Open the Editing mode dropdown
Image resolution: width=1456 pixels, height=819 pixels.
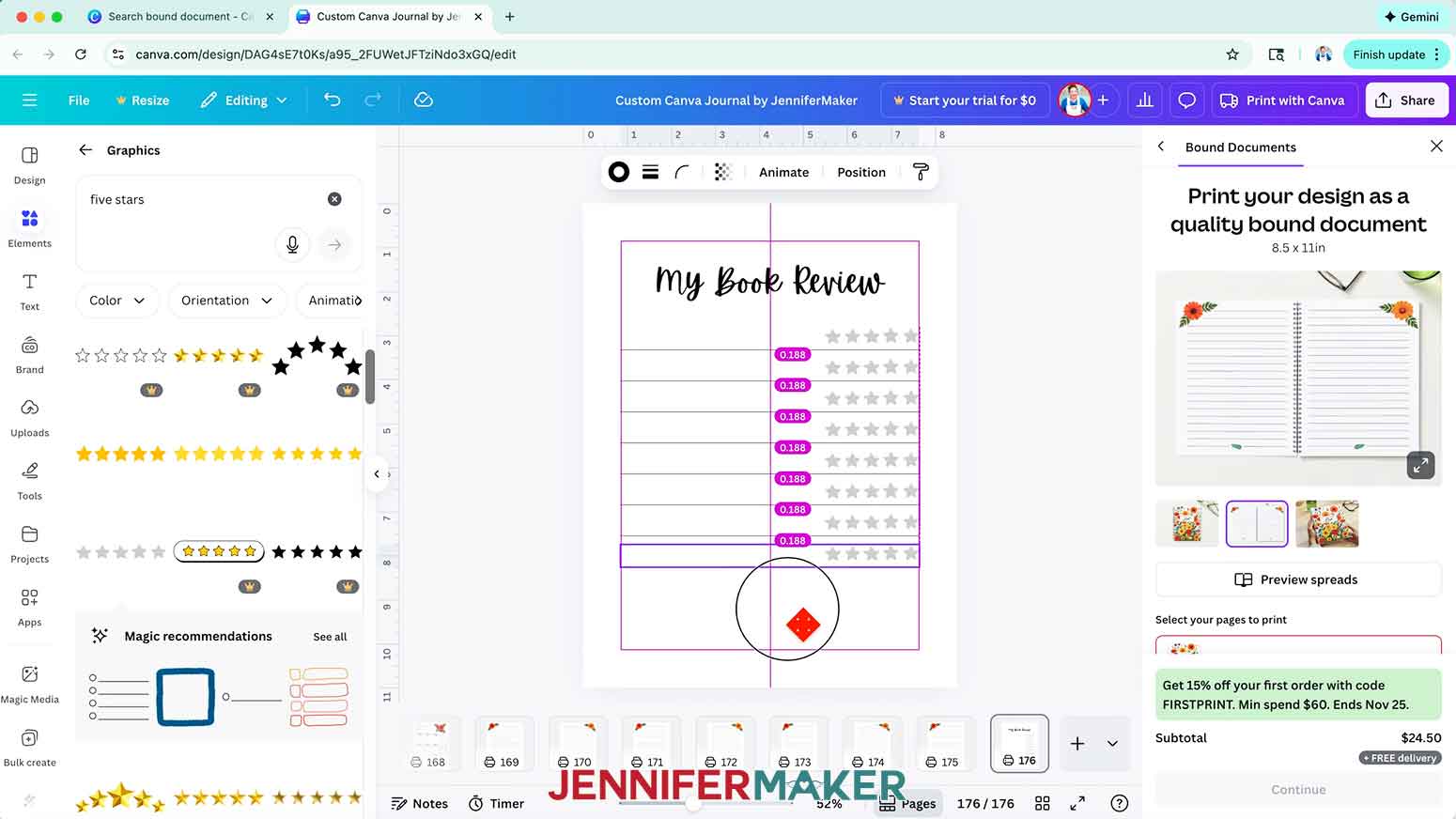(244, 100)
